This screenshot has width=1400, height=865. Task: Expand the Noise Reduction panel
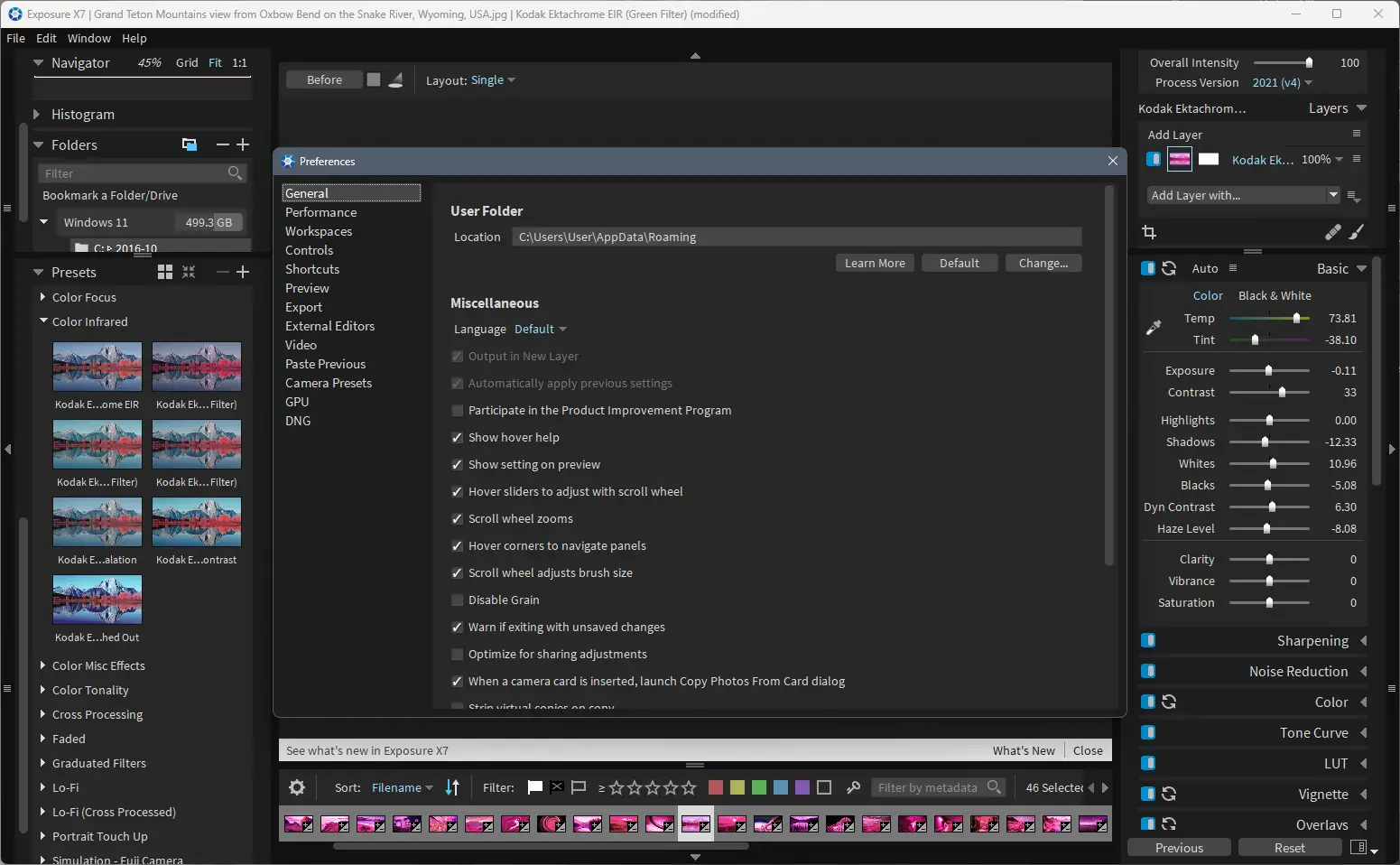click(x=1363, y=671)
